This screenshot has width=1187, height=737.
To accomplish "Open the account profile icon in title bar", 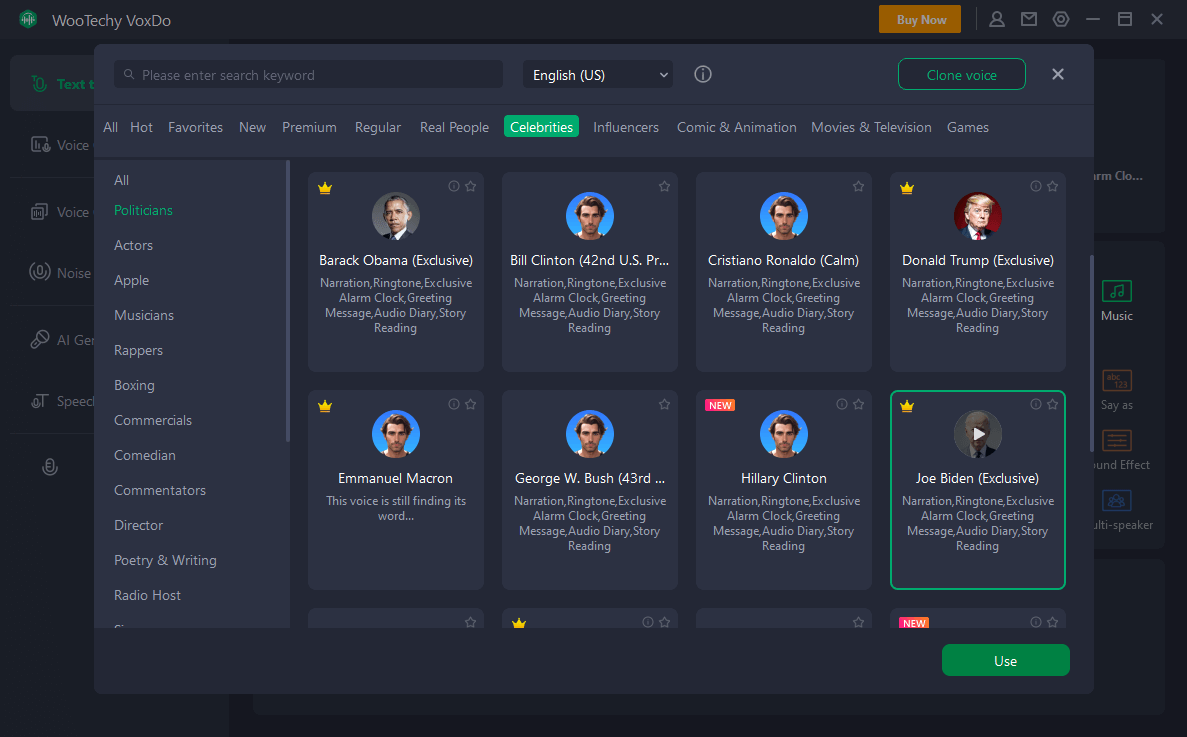I will (x=997, y=19).
